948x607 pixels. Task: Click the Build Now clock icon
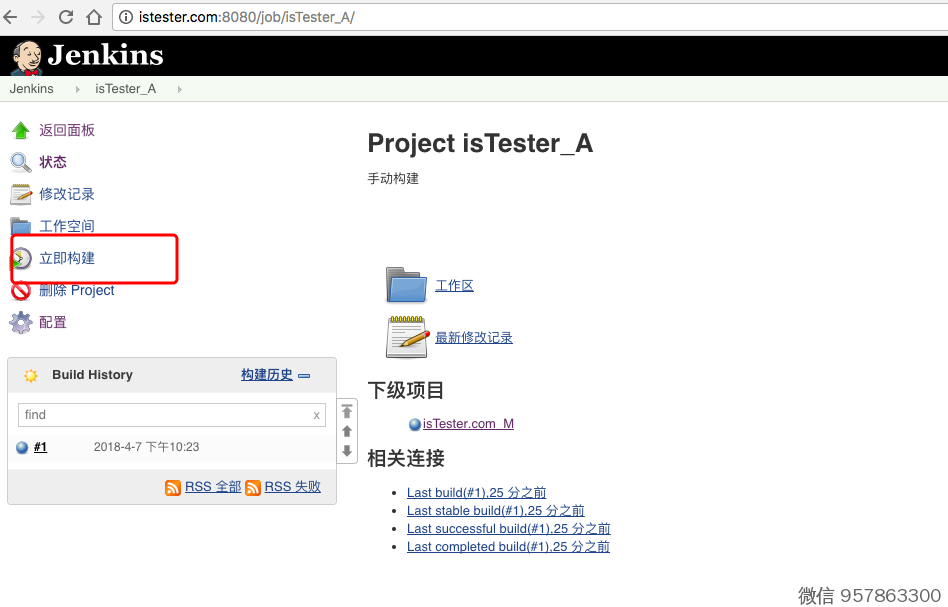click(x=21, y=259)
